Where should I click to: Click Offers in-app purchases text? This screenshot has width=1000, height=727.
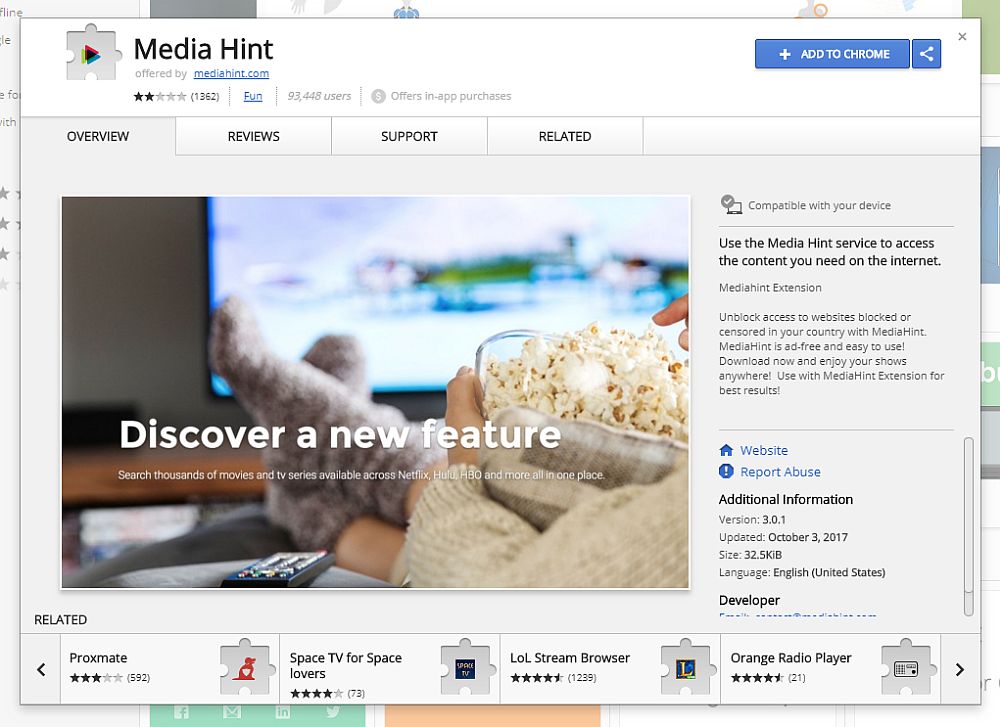point(451,96)
